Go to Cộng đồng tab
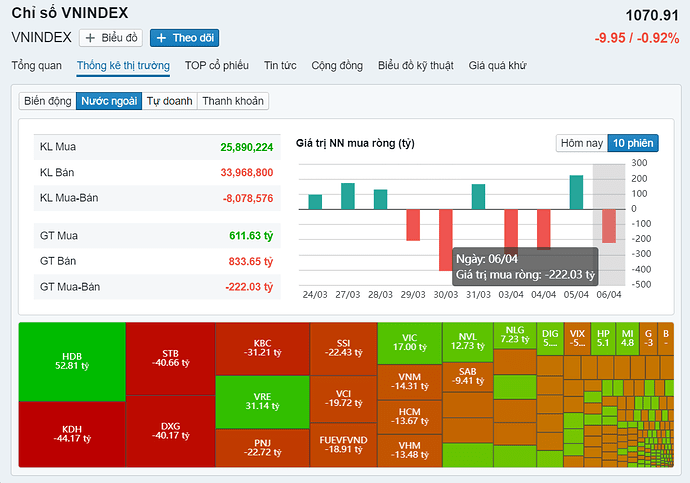 coord(337,66)
